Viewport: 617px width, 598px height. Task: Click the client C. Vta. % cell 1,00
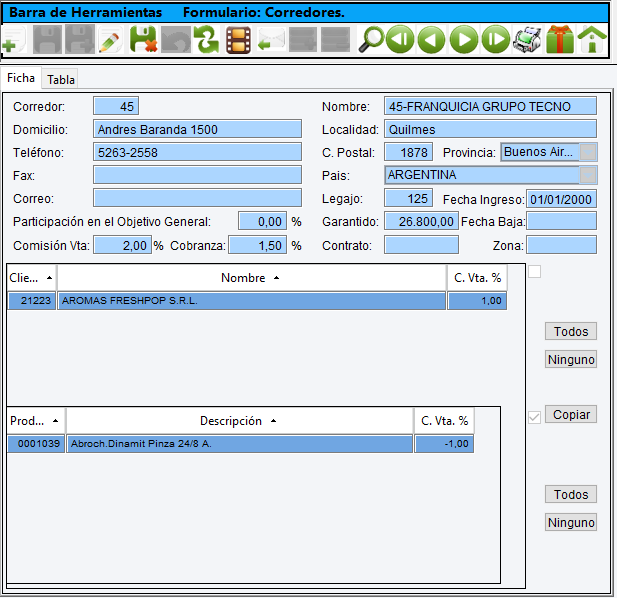tap(477, 301)
